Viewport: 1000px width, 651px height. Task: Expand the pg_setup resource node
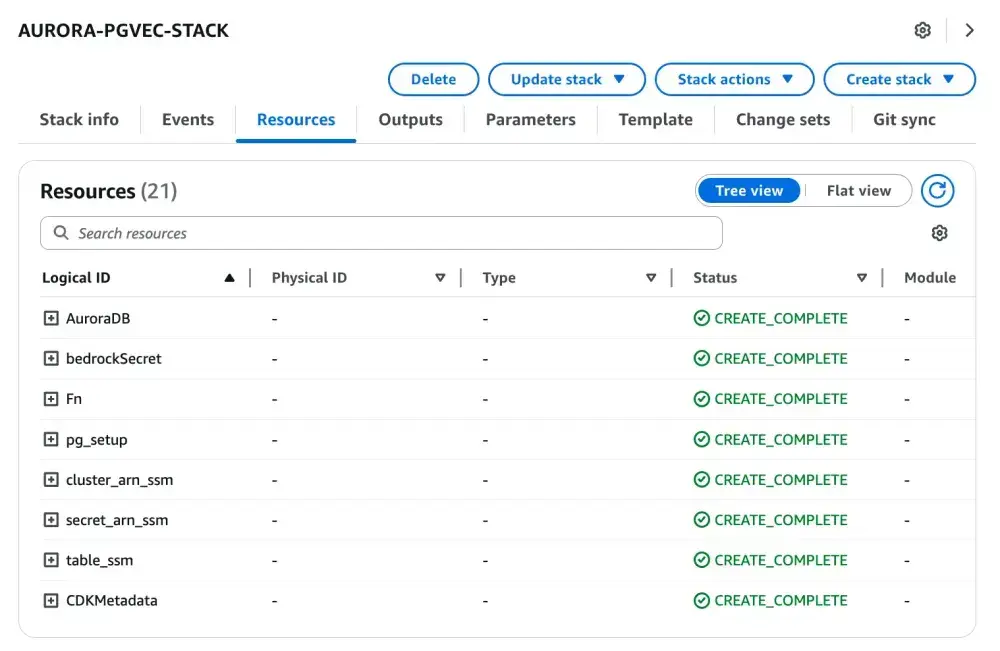51,440
